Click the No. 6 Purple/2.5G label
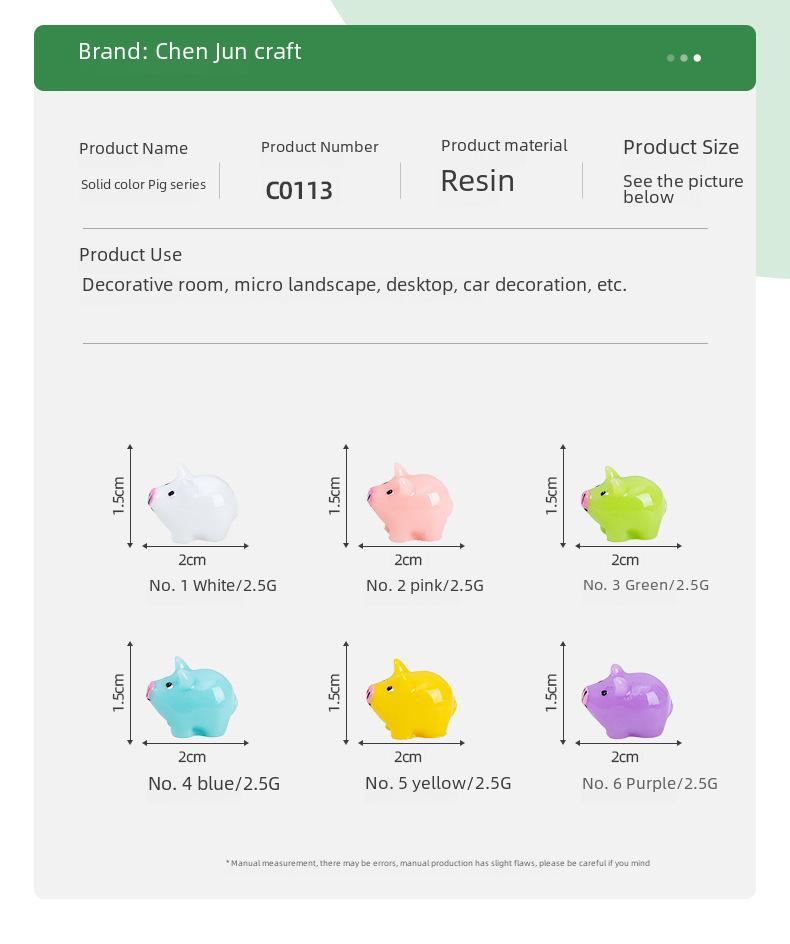This screenshot has width=790, height=944. (x=650, y=783)
